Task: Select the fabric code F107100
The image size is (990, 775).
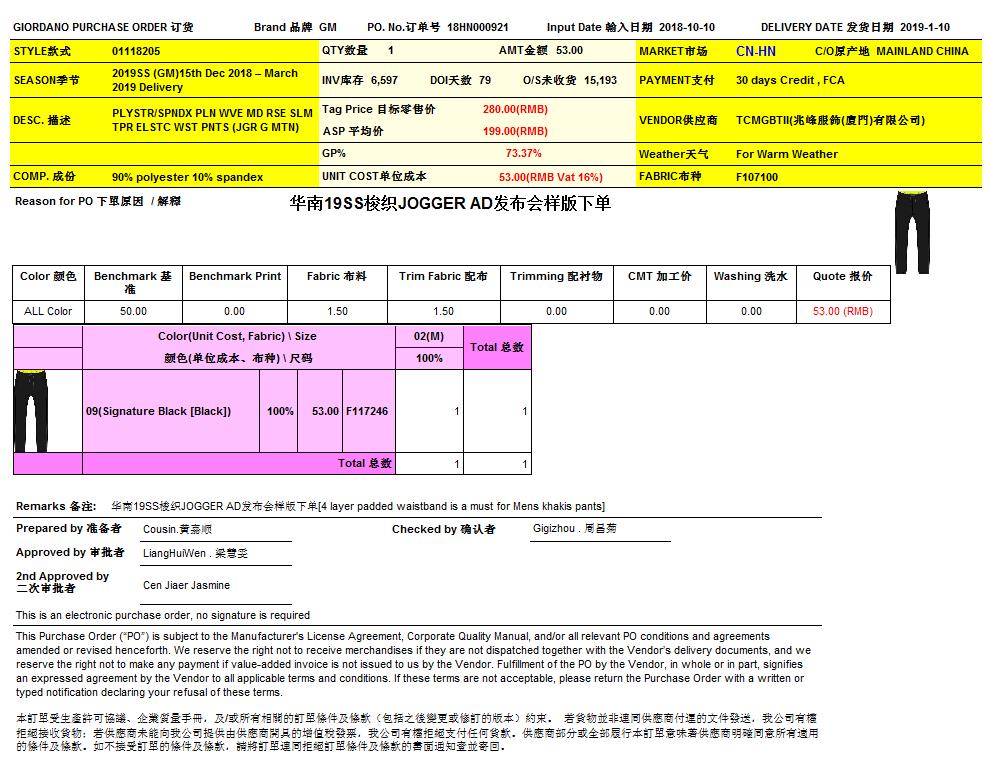Action: [757, 177]
